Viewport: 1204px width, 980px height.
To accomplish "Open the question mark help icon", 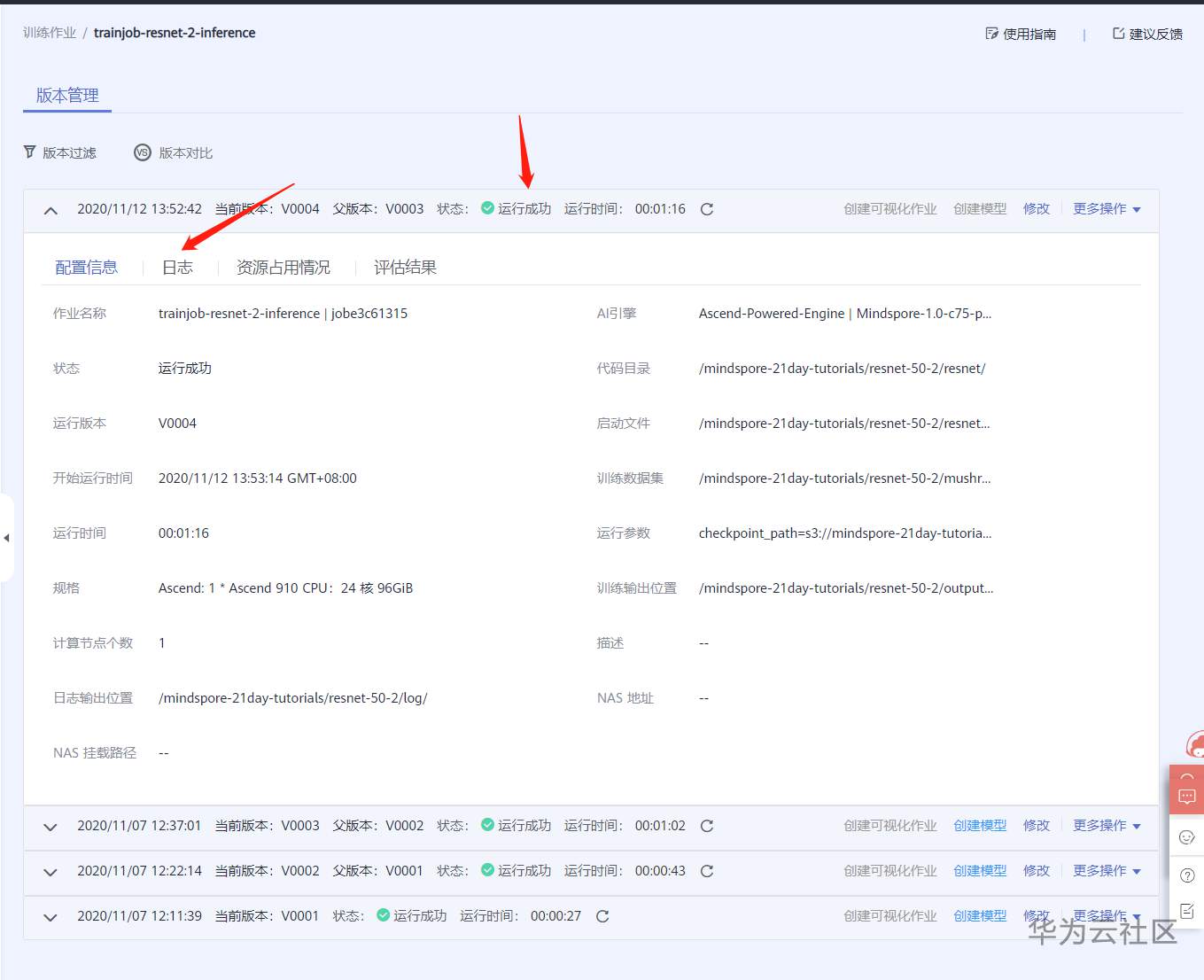I will click(x=1187, y=875).
